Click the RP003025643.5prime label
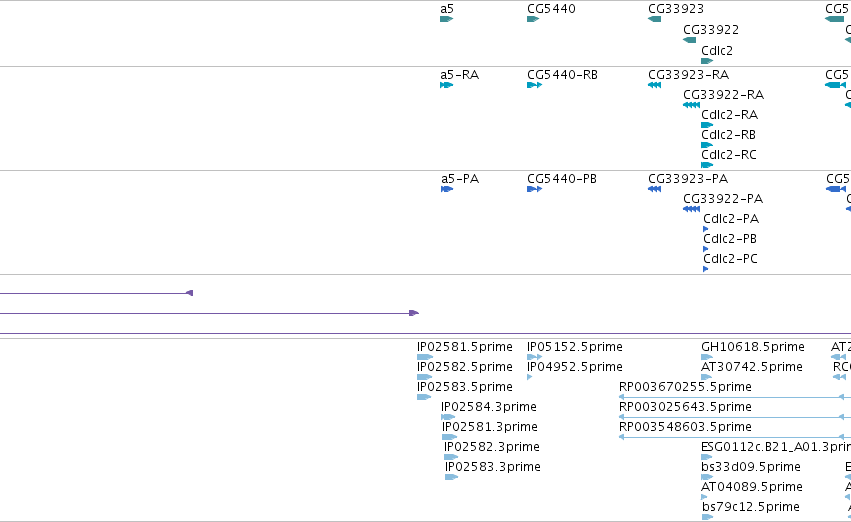851x522 pixels. (685, 407)
